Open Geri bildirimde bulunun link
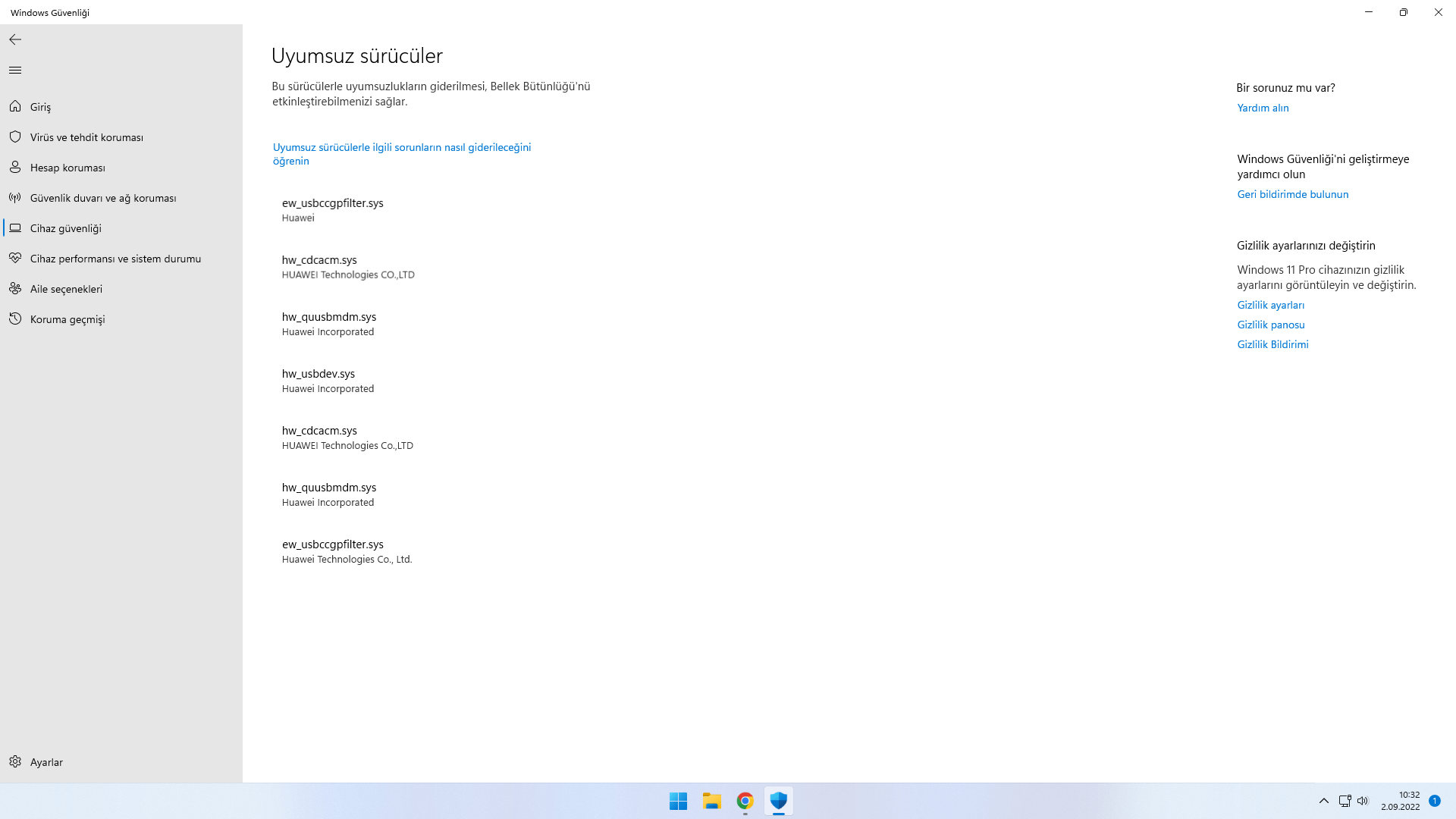Image resolution: width=1456 pixels, height=819 pixels. 1293,194
